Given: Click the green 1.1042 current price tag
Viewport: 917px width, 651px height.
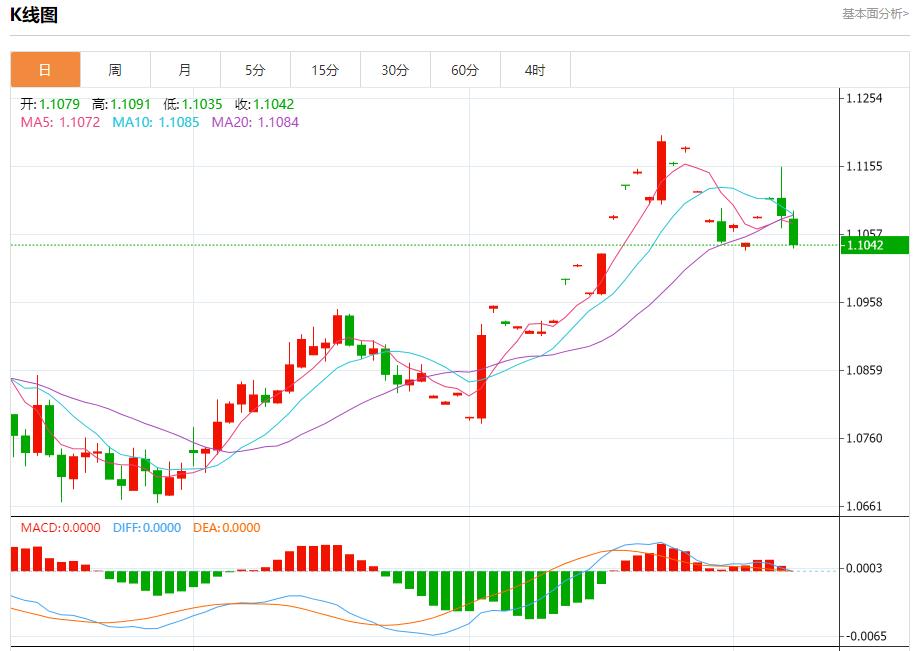Looking at the screenshot, I should [874, 245].
